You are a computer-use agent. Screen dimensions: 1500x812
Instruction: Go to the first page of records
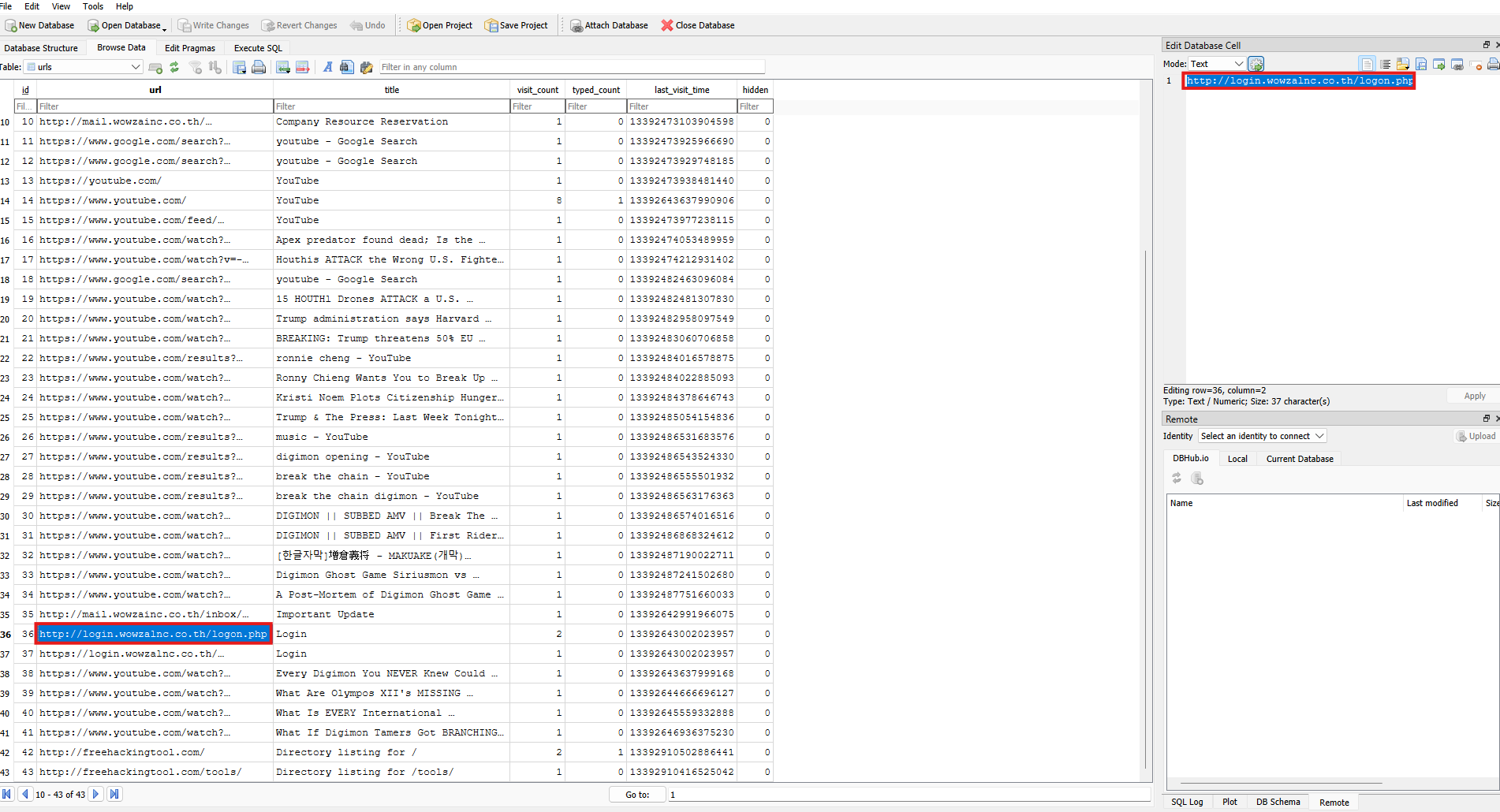click(x=7, y=794)
